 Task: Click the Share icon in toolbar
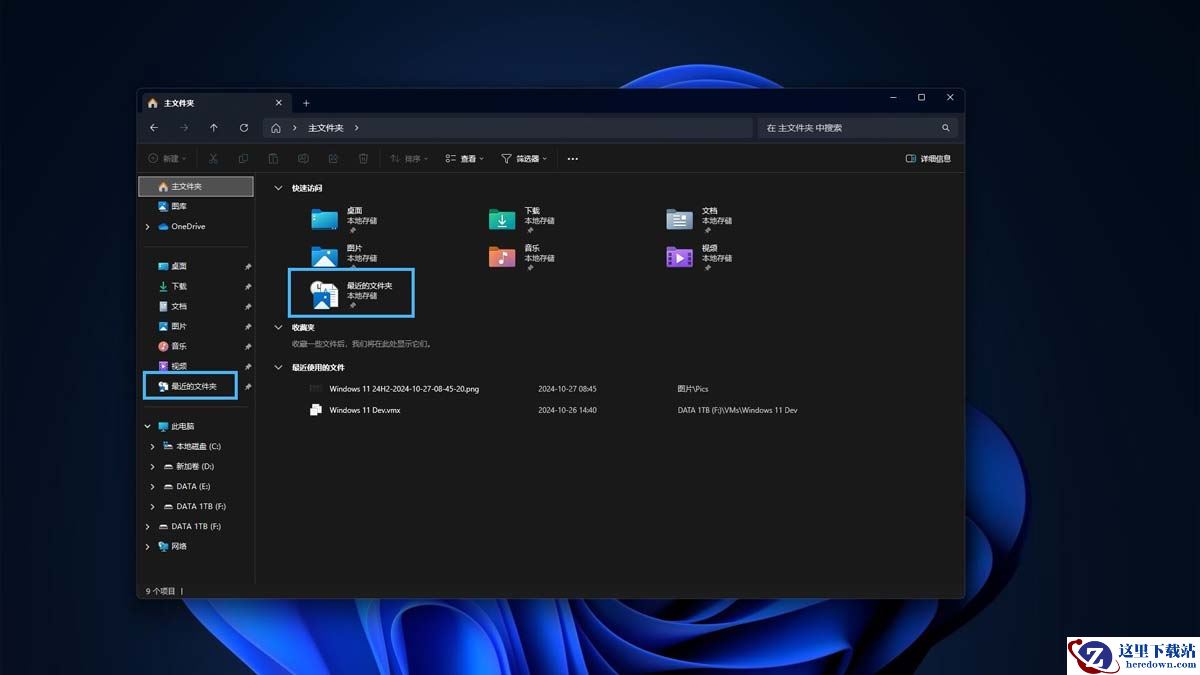click(x=333, y=158)
